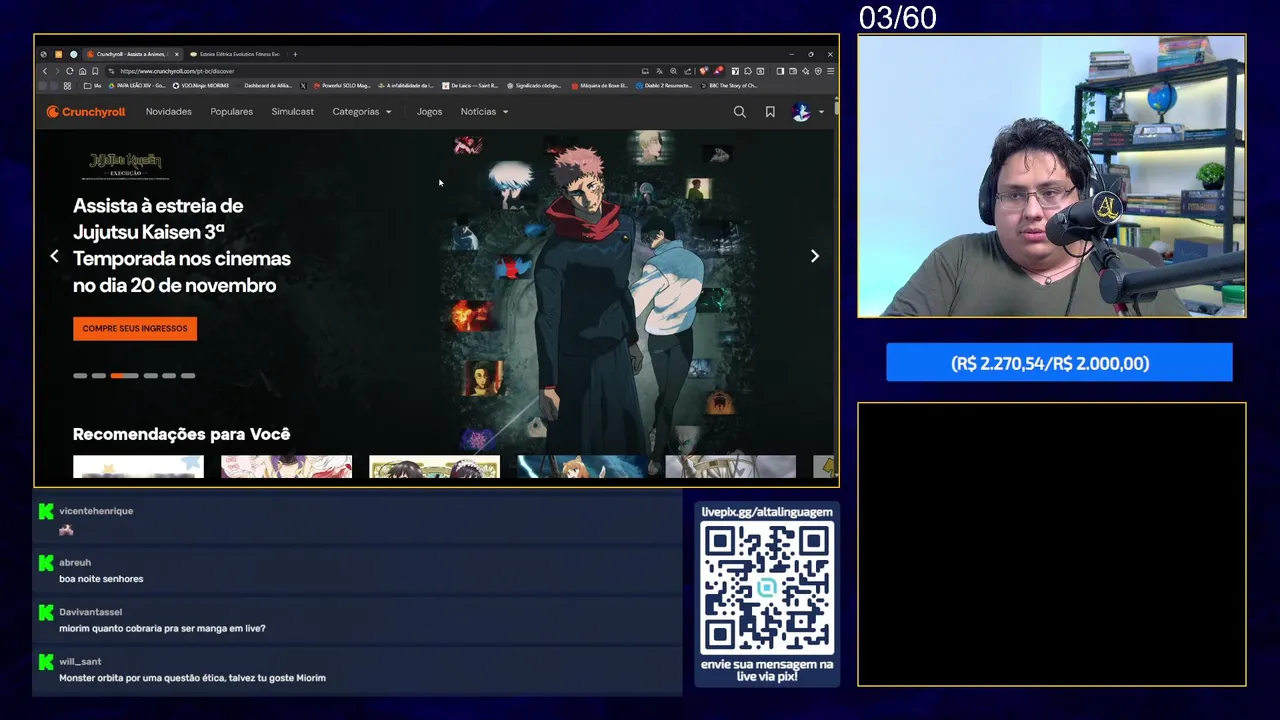Click the Jujutsu Kaisen Execução logo
This screenshot has width=1280, height=720.
click(126, 165)
